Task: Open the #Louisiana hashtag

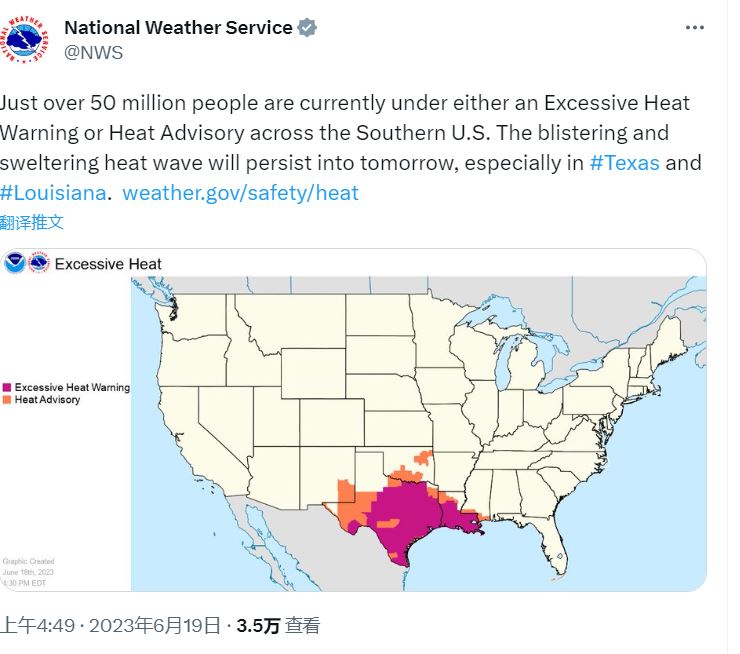Action: 52,192
